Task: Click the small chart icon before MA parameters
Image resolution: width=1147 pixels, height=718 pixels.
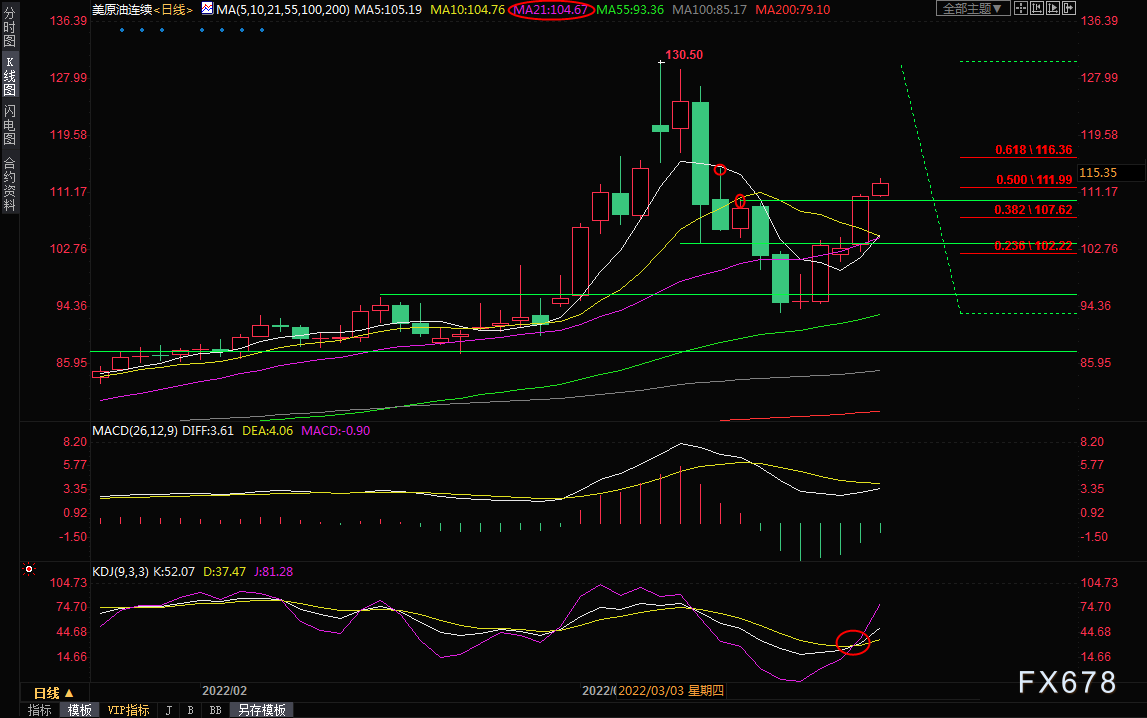Action: coord(208,9)
